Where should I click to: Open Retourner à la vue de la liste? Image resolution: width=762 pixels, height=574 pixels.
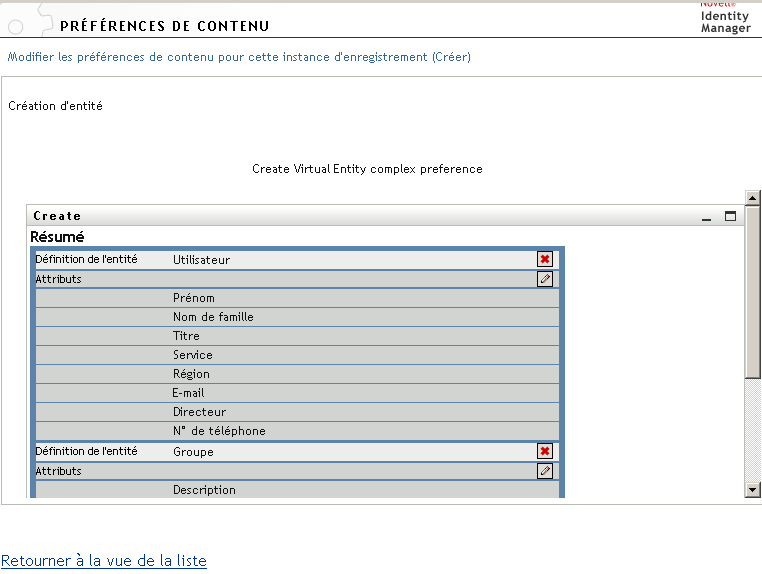tap(104, 560)
